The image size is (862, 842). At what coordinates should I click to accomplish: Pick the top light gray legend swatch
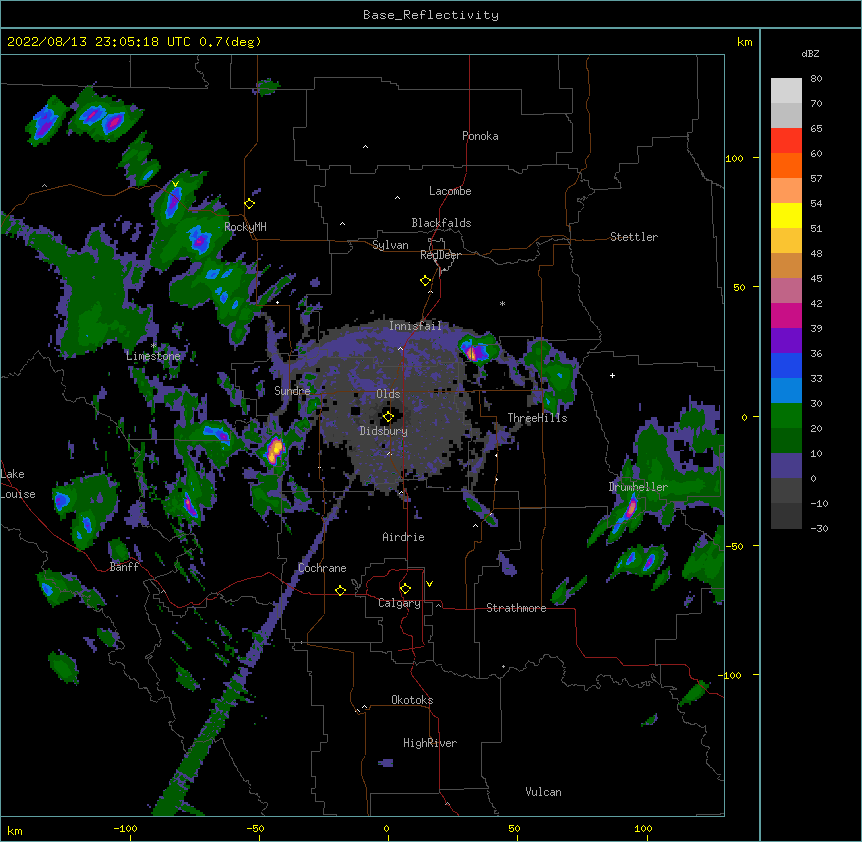tap(786, 91)
